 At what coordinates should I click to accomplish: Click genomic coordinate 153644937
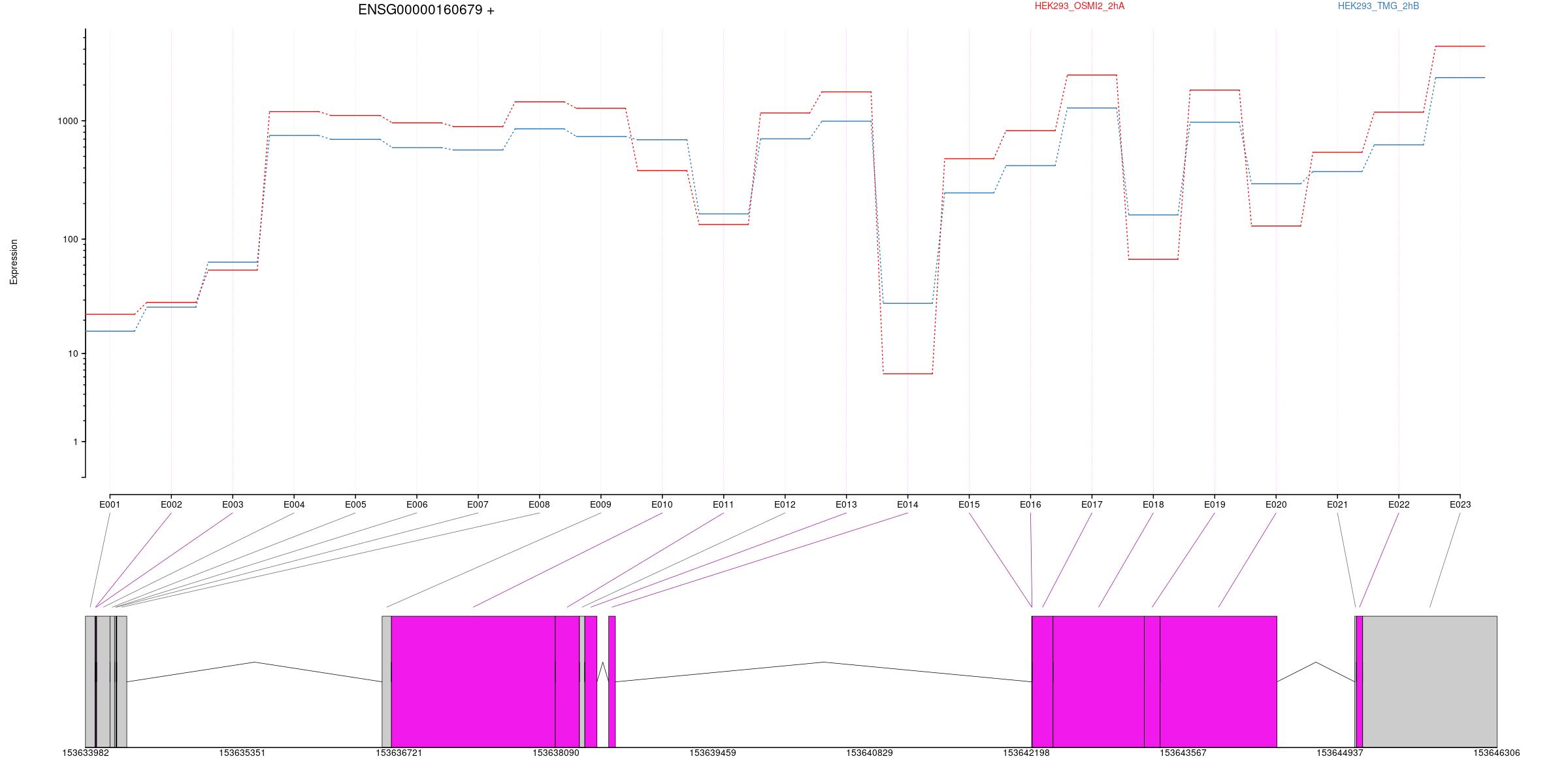1340,753
